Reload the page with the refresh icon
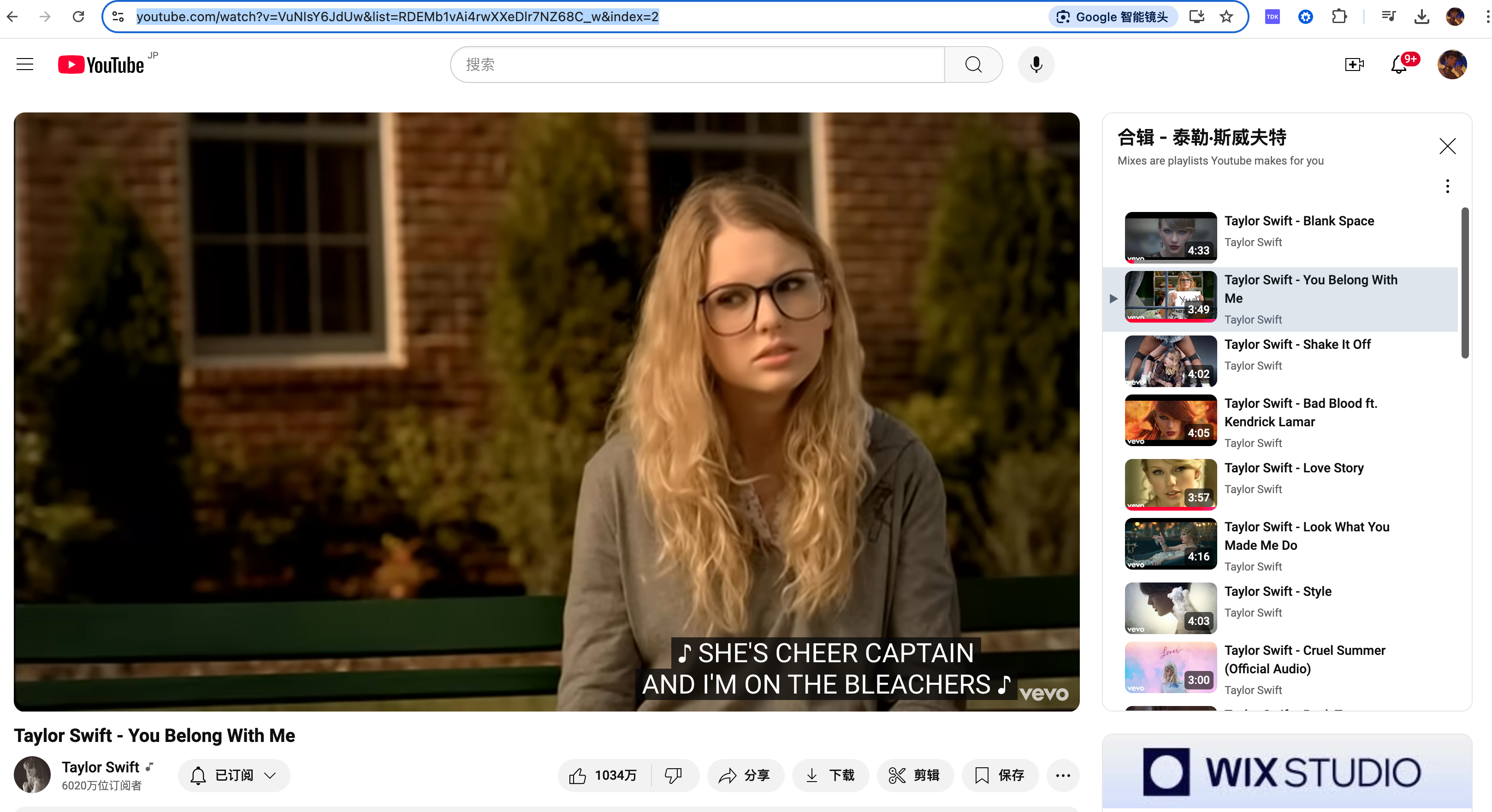Viewport: 1492px width, 812px height. click(x=78, y=16)
